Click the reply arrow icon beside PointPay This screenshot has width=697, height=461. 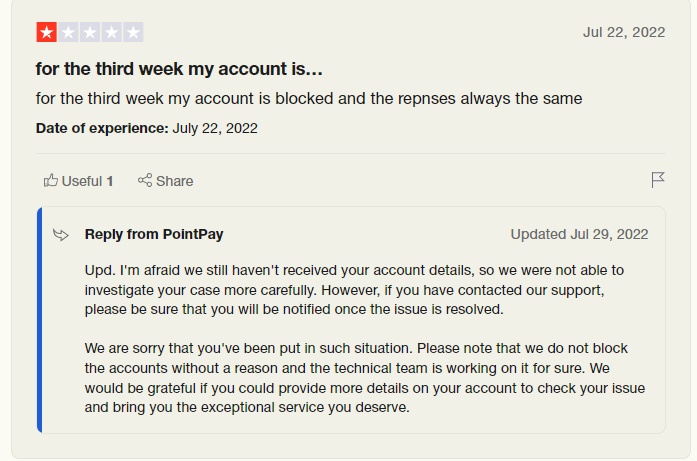pos(61,234)
